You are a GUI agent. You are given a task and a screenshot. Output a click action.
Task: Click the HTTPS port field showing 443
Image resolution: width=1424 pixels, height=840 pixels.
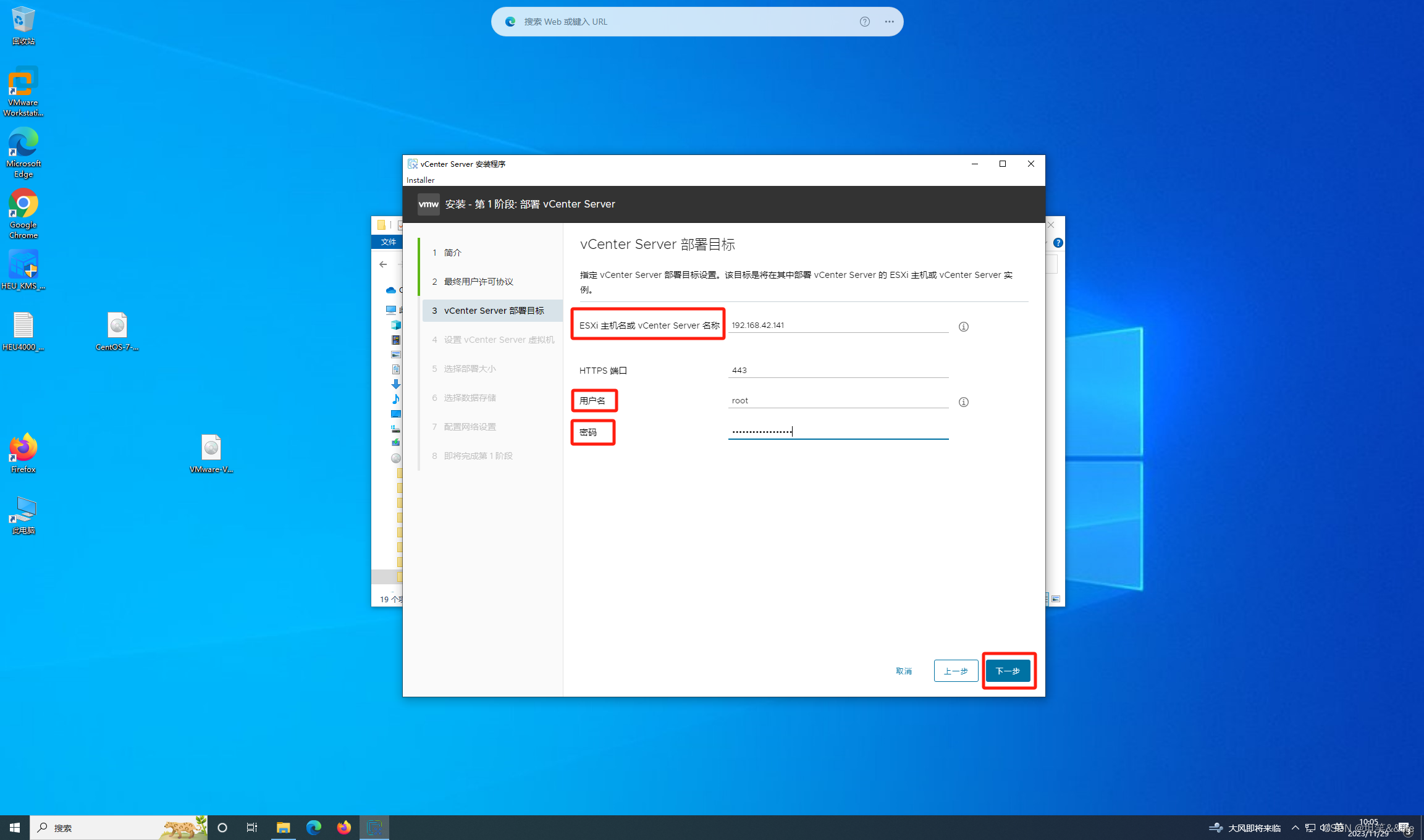pos(838,371)
